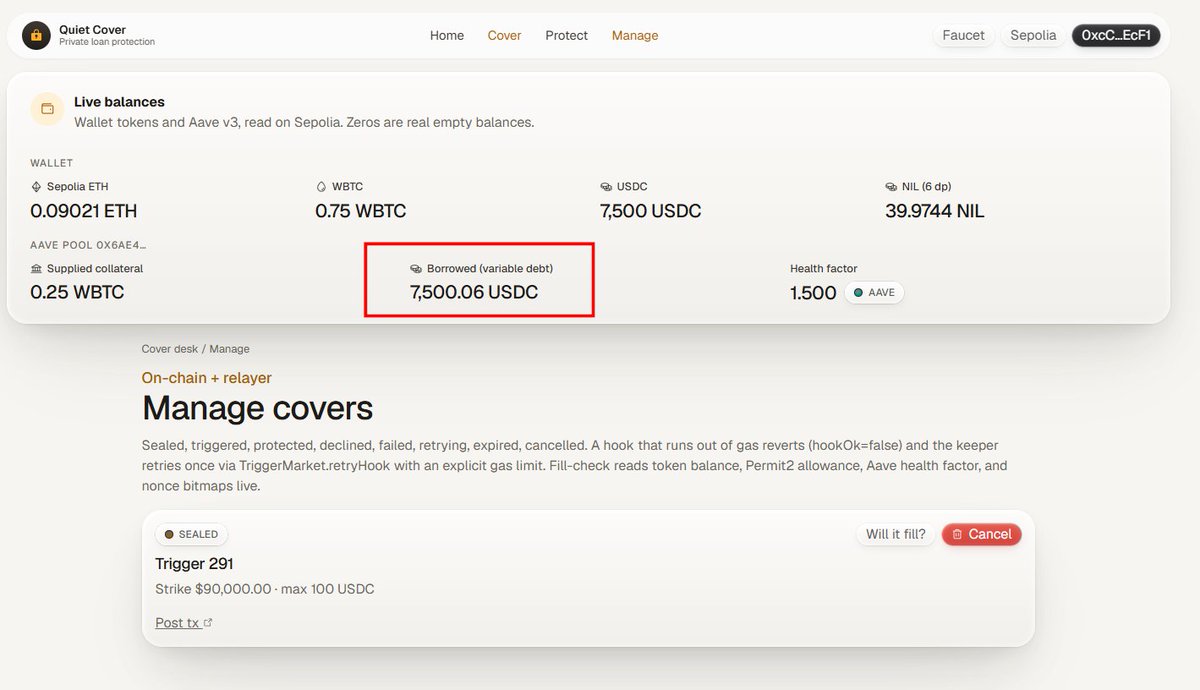Click the Borrowed variable debt coins icon
The height and width of the screenshot is (690, 1200).
pyautogui.click(x=417, y=269)
